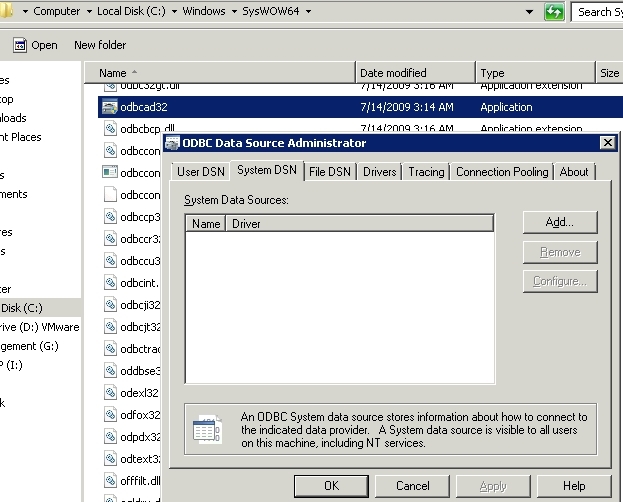Viewport: 623px width, 502px height.
Task: Click the Windows breadcrumb segment
Action: pyautogui.click(x=204, y=11)
